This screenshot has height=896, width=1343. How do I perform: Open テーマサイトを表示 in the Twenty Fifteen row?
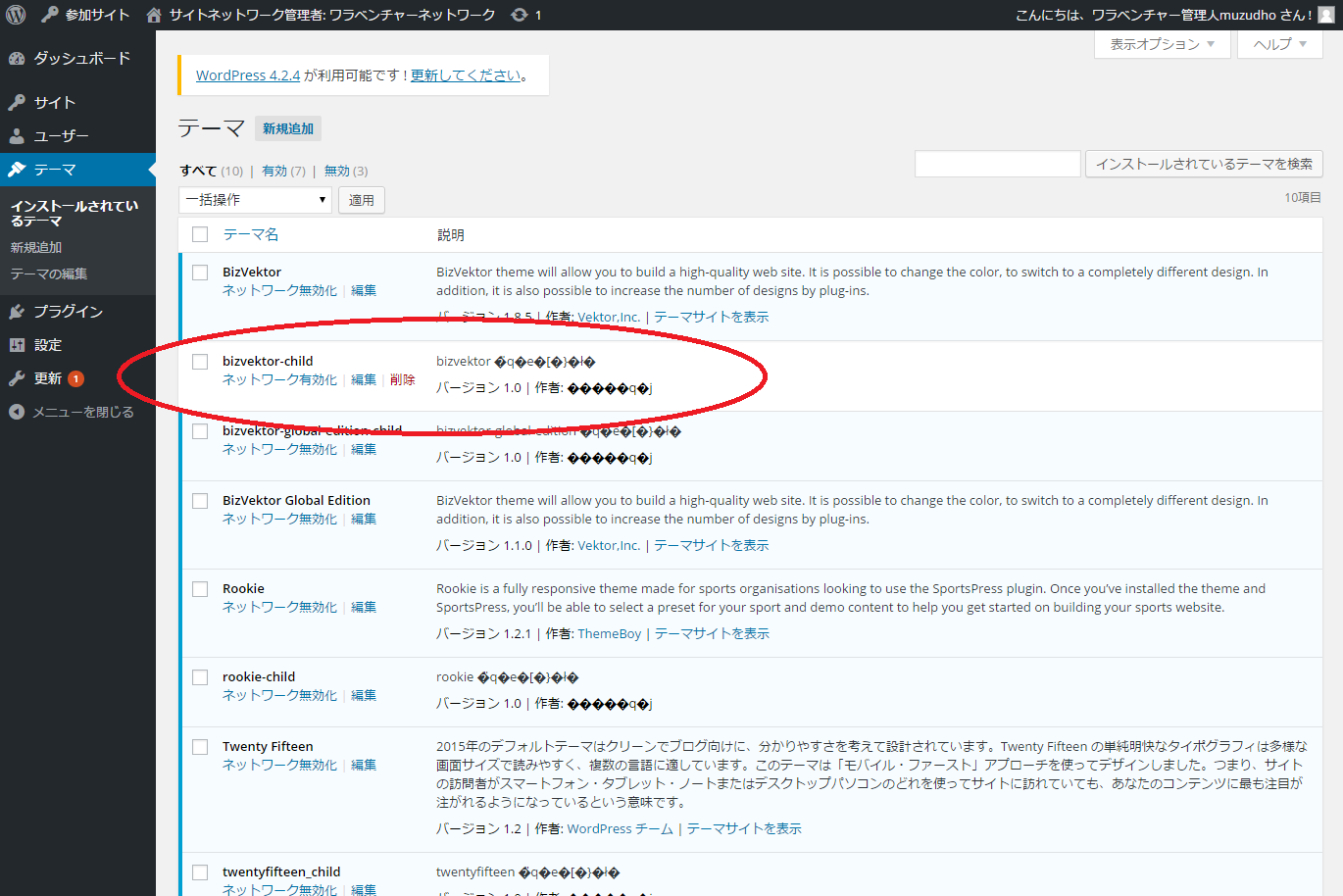click(x=744, y=829)
